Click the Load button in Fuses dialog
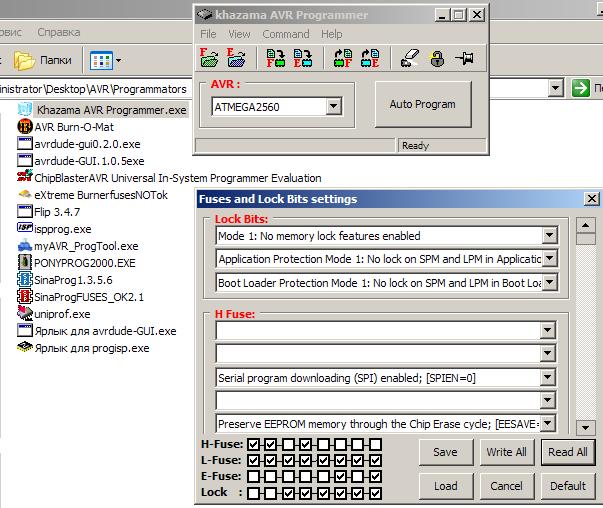Image resolution: width=603 pixels, height=508 pixels. (x=445, y=486)
